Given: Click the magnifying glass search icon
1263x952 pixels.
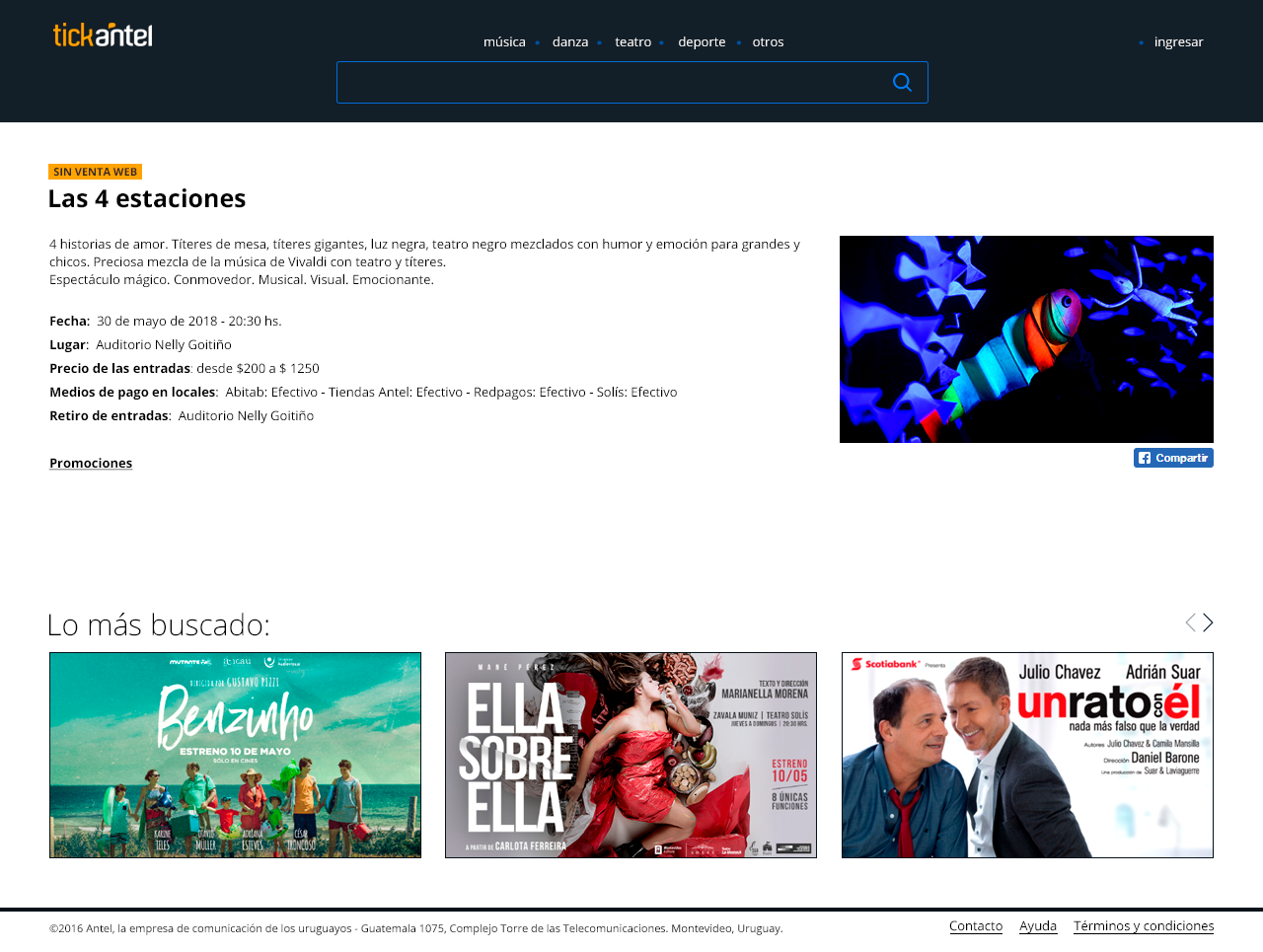Looking at the screenshot, I should (x=902, y=83).
